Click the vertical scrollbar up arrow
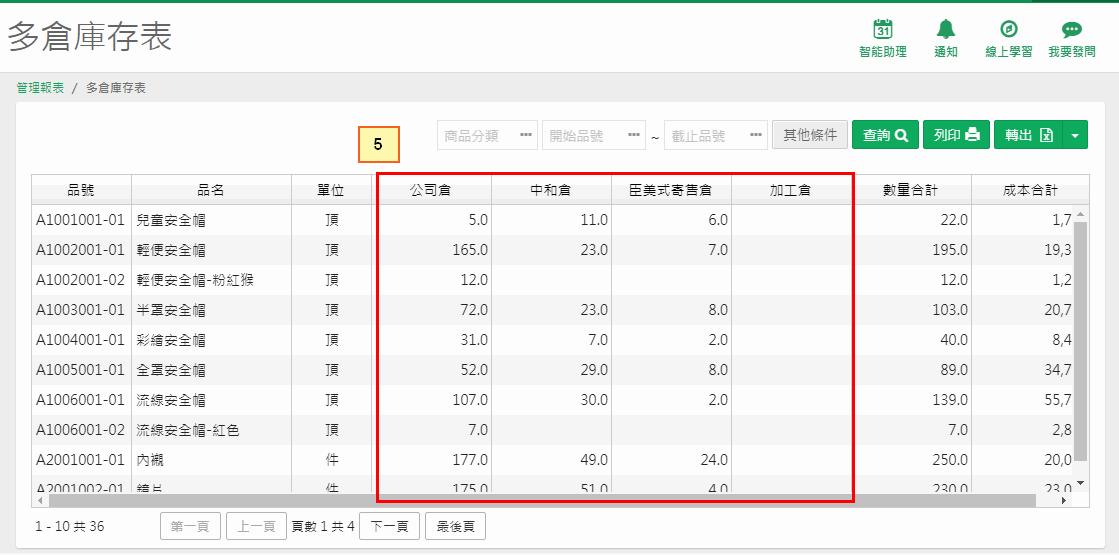1119x555 pixels. 1080,214
